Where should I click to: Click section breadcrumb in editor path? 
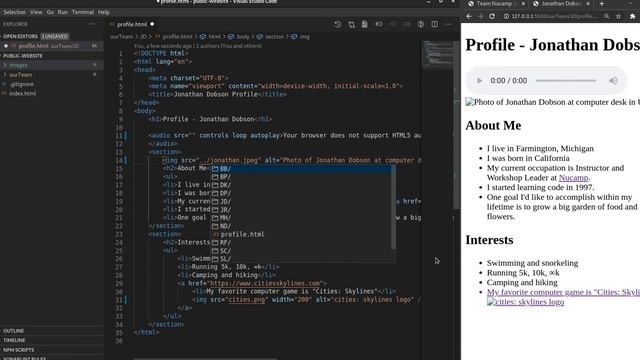coord(273,37)
